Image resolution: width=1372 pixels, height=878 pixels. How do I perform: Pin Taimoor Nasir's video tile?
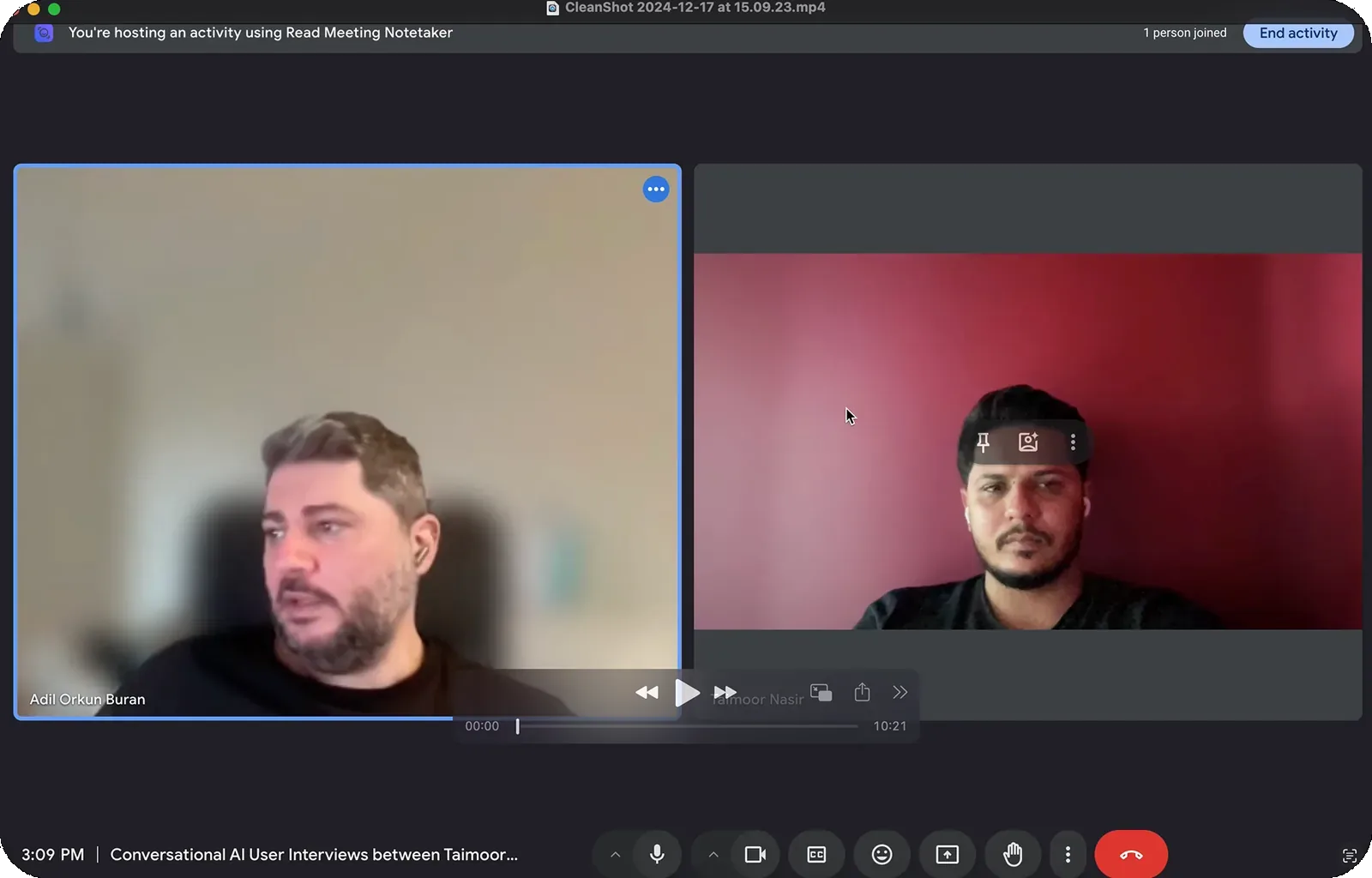pos(984,442)
